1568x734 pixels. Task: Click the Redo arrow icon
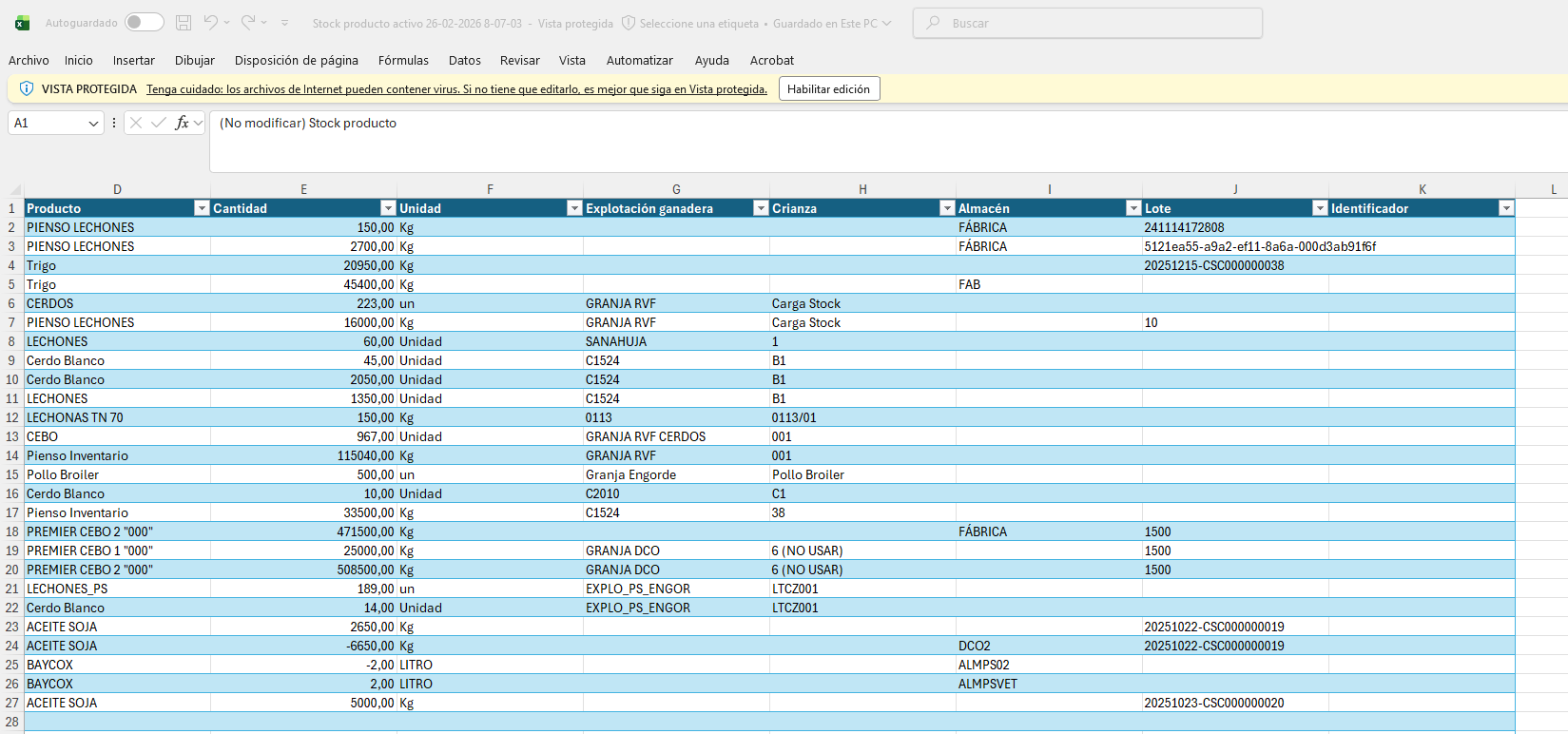tap(248, 23)
